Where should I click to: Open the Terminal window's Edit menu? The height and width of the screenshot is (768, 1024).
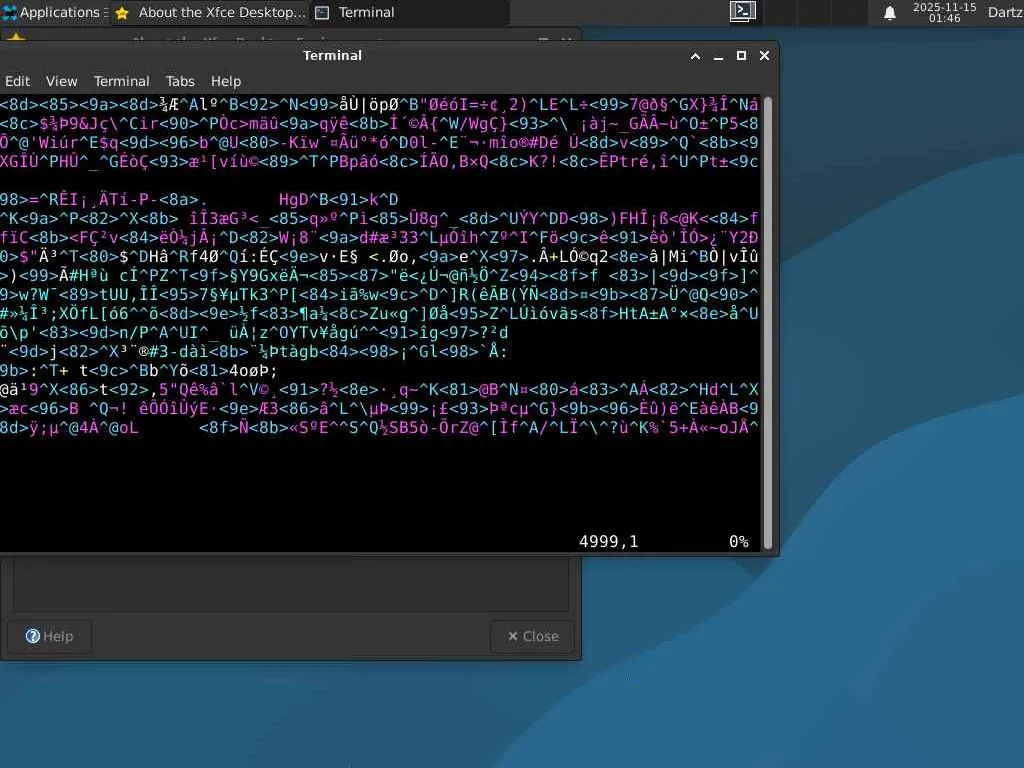17,81
